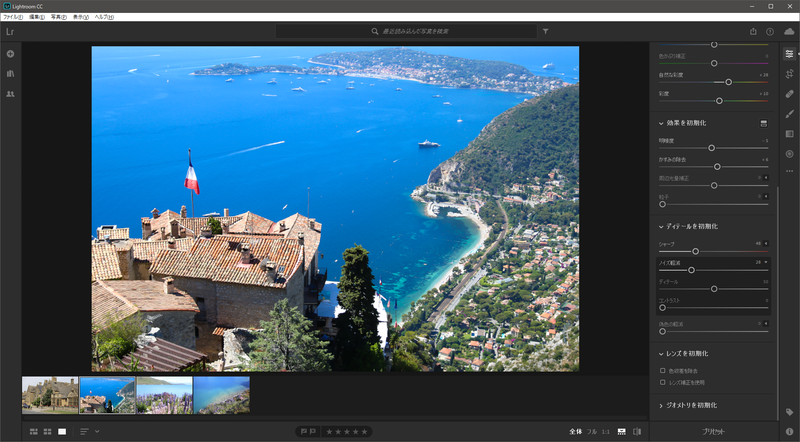Screen dimensions: 800x442
Task: Select the Crop and Rotate tool
Action: [x=789, y=74]
